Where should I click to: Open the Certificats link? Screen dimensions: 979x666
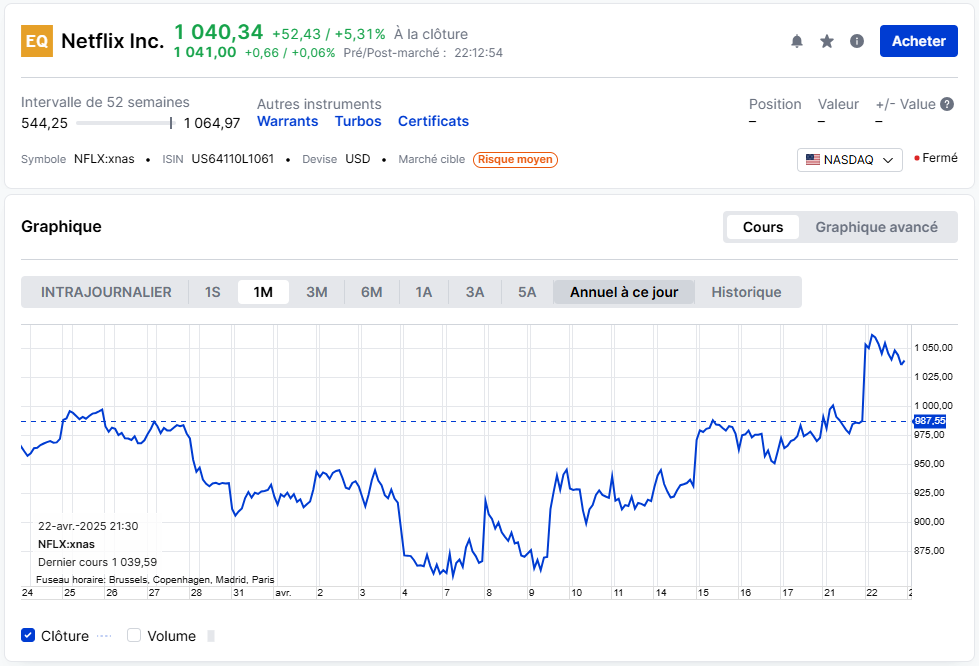pyautogui.click(x=433, y=121)
